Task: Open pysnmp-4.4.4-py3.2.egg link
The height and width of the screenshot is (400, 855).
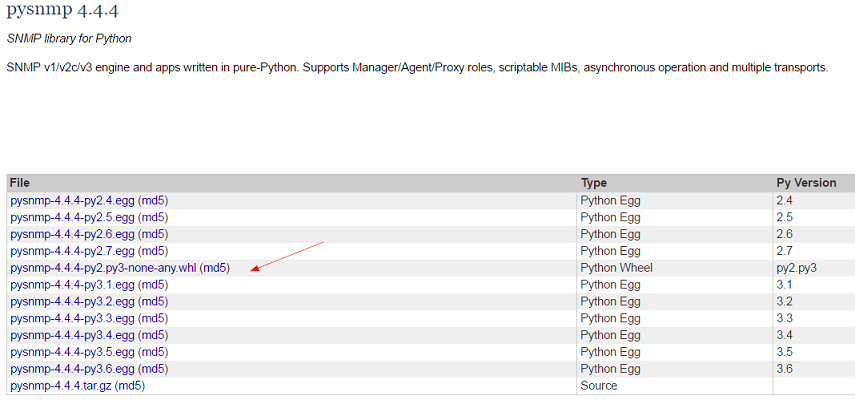Action: coord(73,301)
